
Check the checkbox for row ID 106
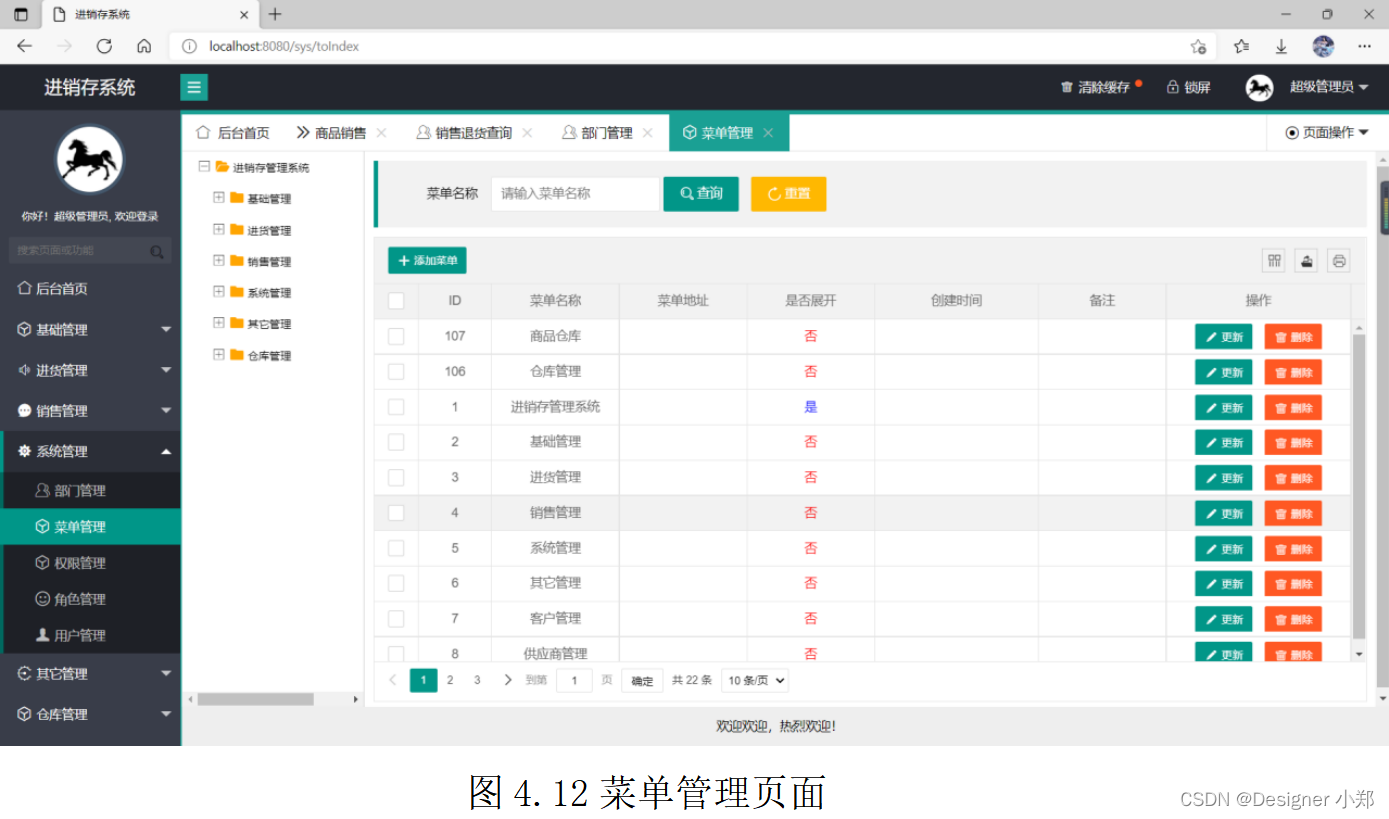396,371
